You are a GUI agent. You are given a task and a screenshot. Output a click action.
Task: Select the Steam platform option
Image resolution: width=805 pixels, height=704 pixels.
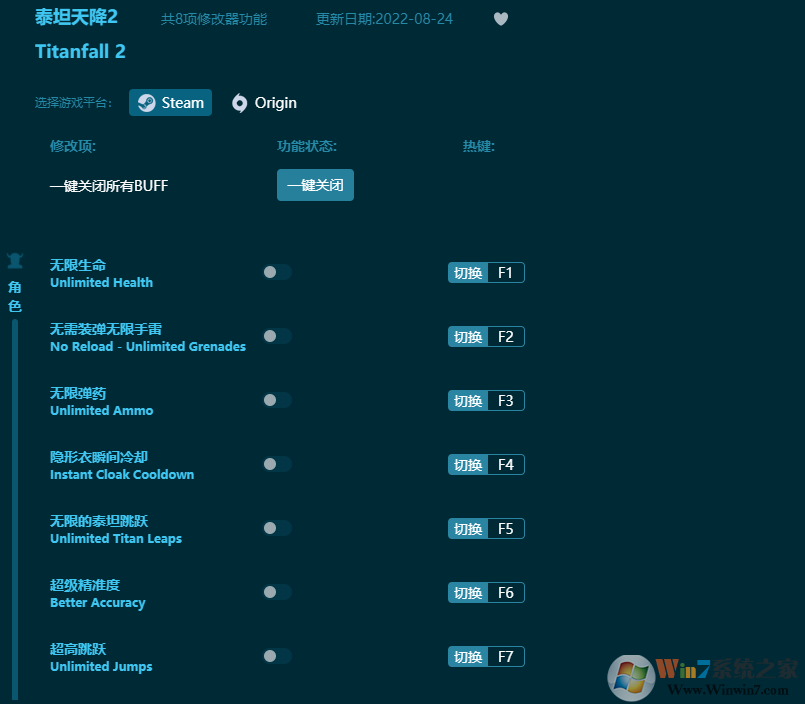(x=170, y=102)
